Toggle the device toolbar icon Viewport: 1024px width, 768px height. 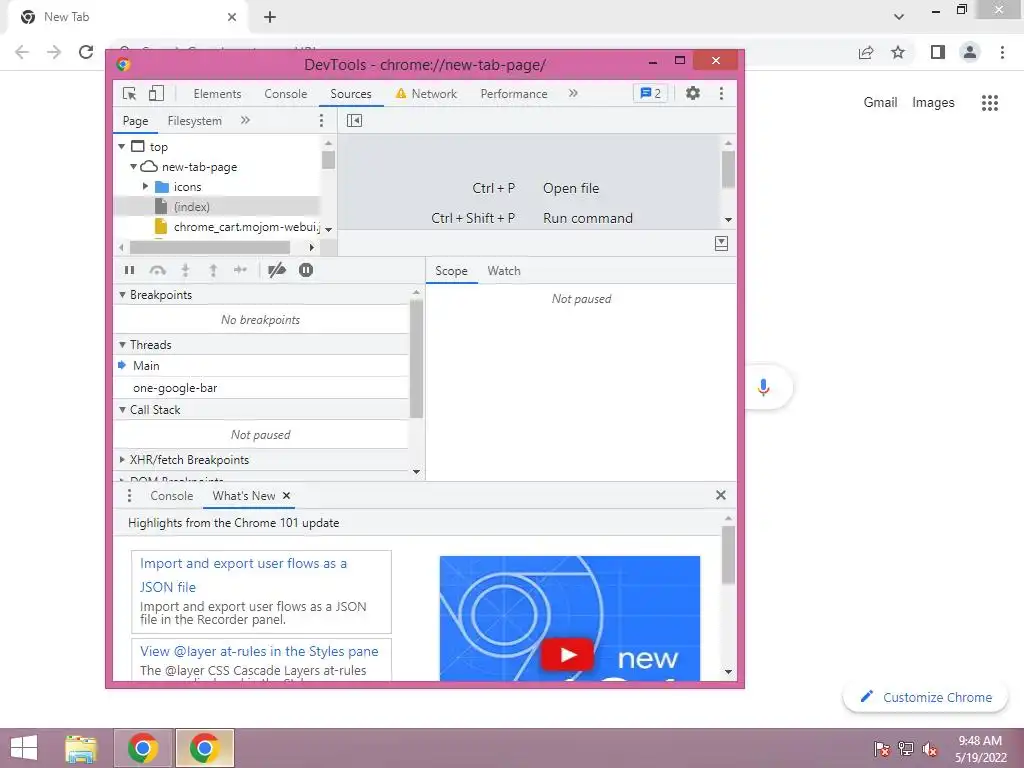pos(156,93)
